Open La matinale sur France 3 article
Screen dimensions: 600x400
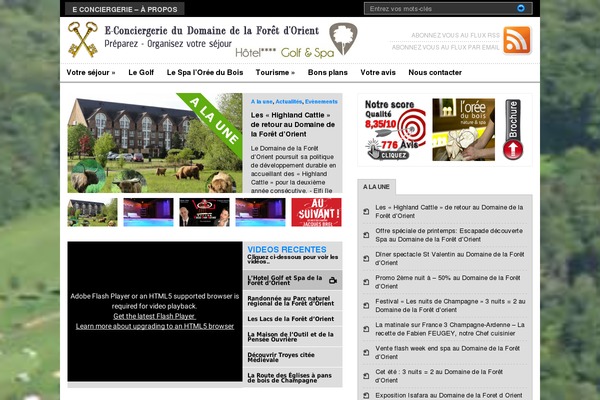pyautogui.click(x=450, y=329)
